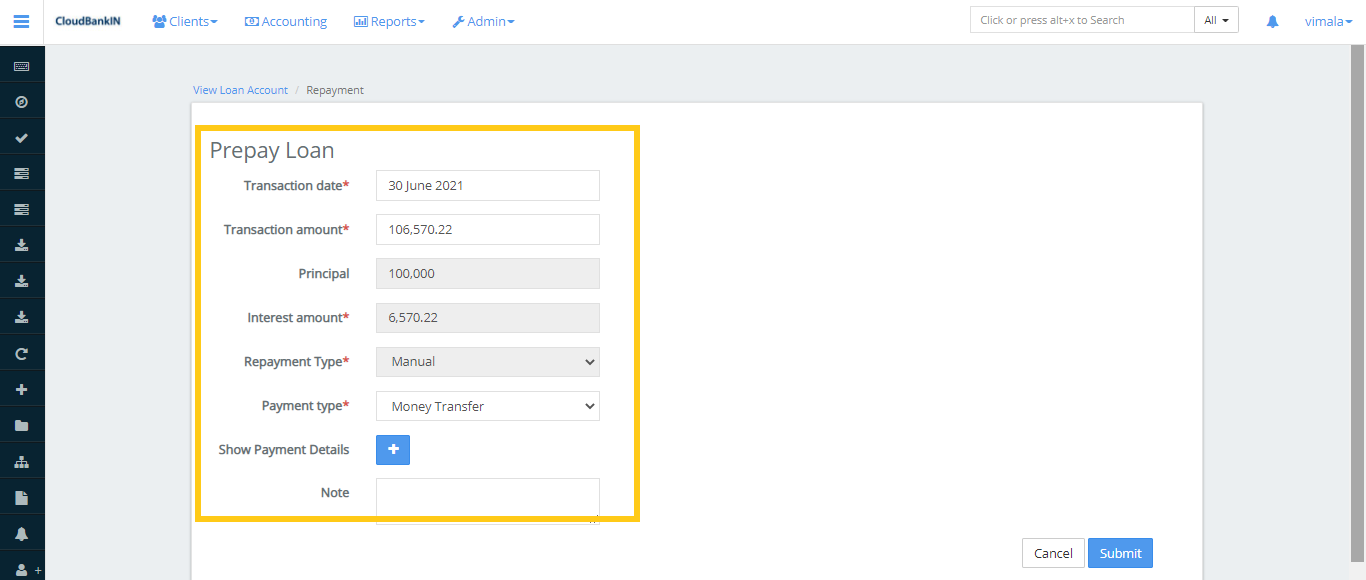Open the Clients menu
Screen dimensions: 1366x580
pos(184,20)
